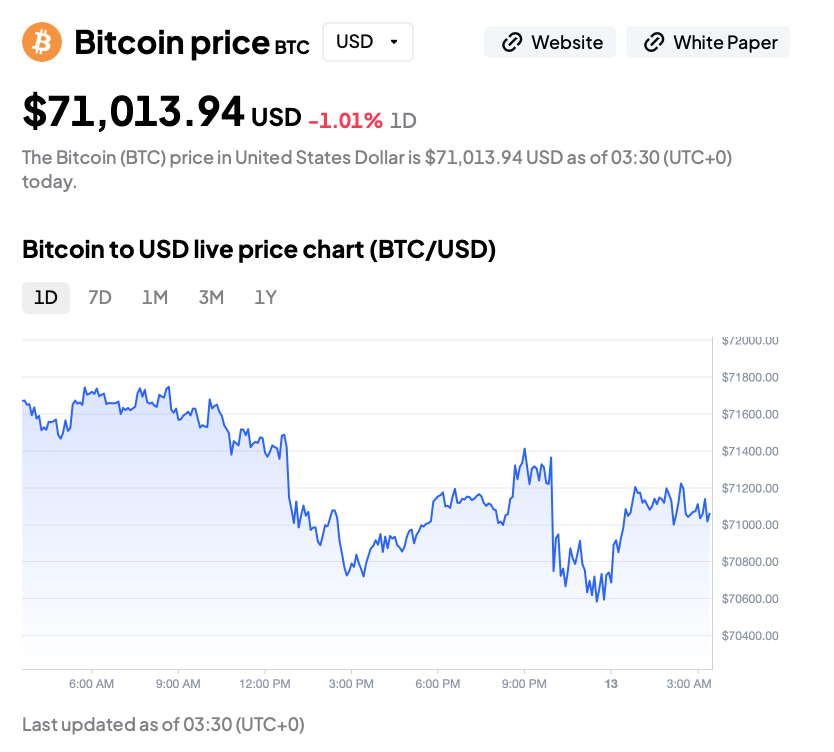Click the orange Bitcoin logo icon
The width and height of the screenshot is (834, 752).
tap(42, 42)
